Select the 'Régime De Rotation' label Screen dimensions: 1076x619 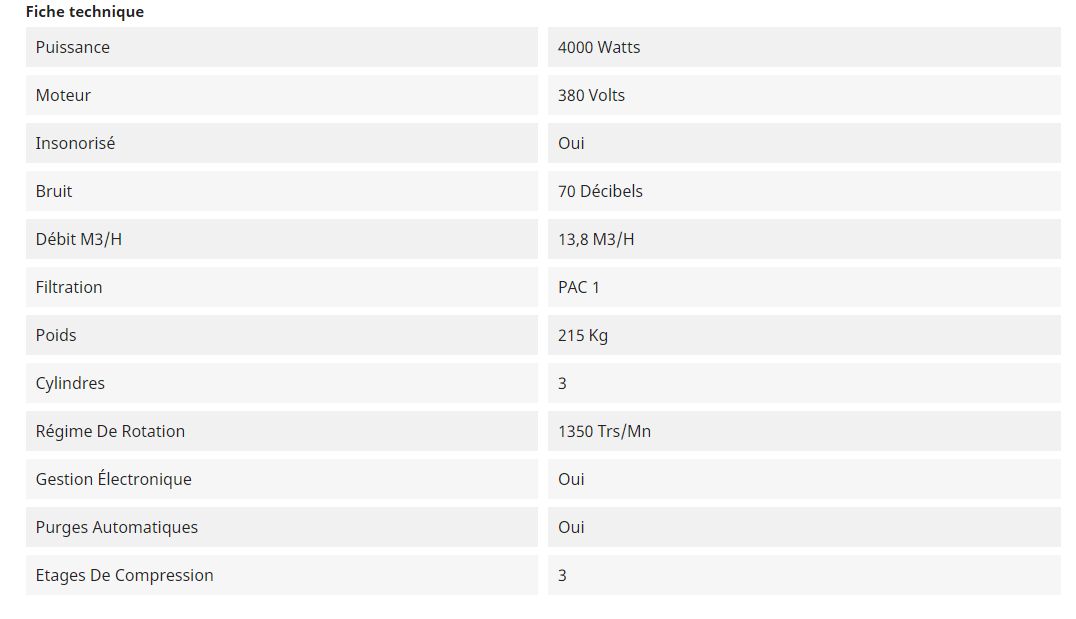click(110, 431)
